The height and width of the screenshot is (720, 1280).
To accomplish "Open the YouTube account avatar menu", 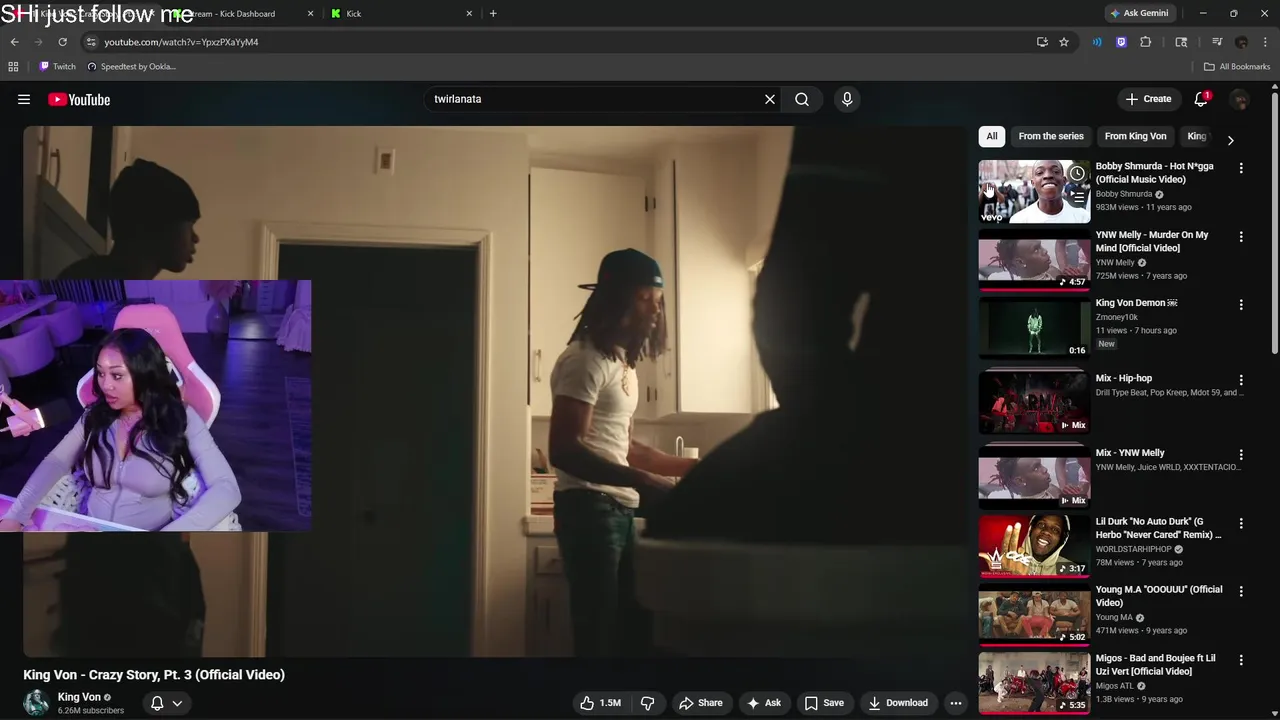I will pos(1240,99).
